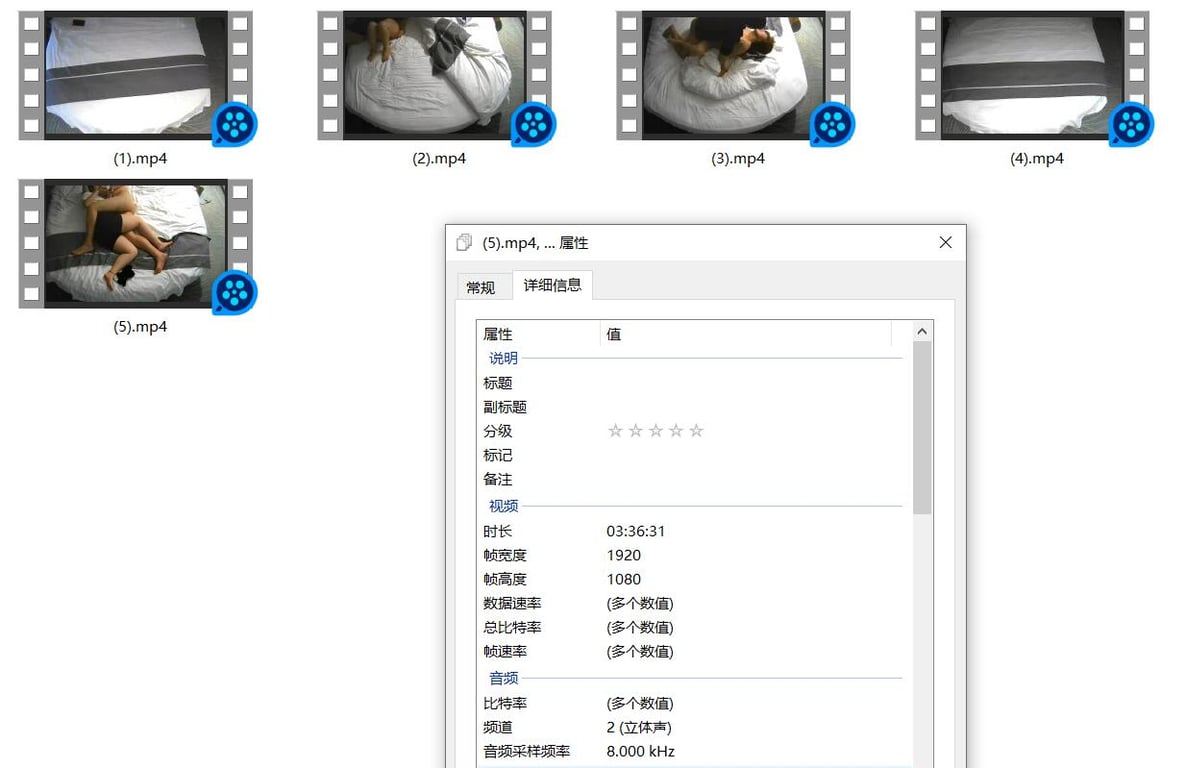Select the (2).mp4 video thumbnail
1186x768 pixels.
(435, 76)
